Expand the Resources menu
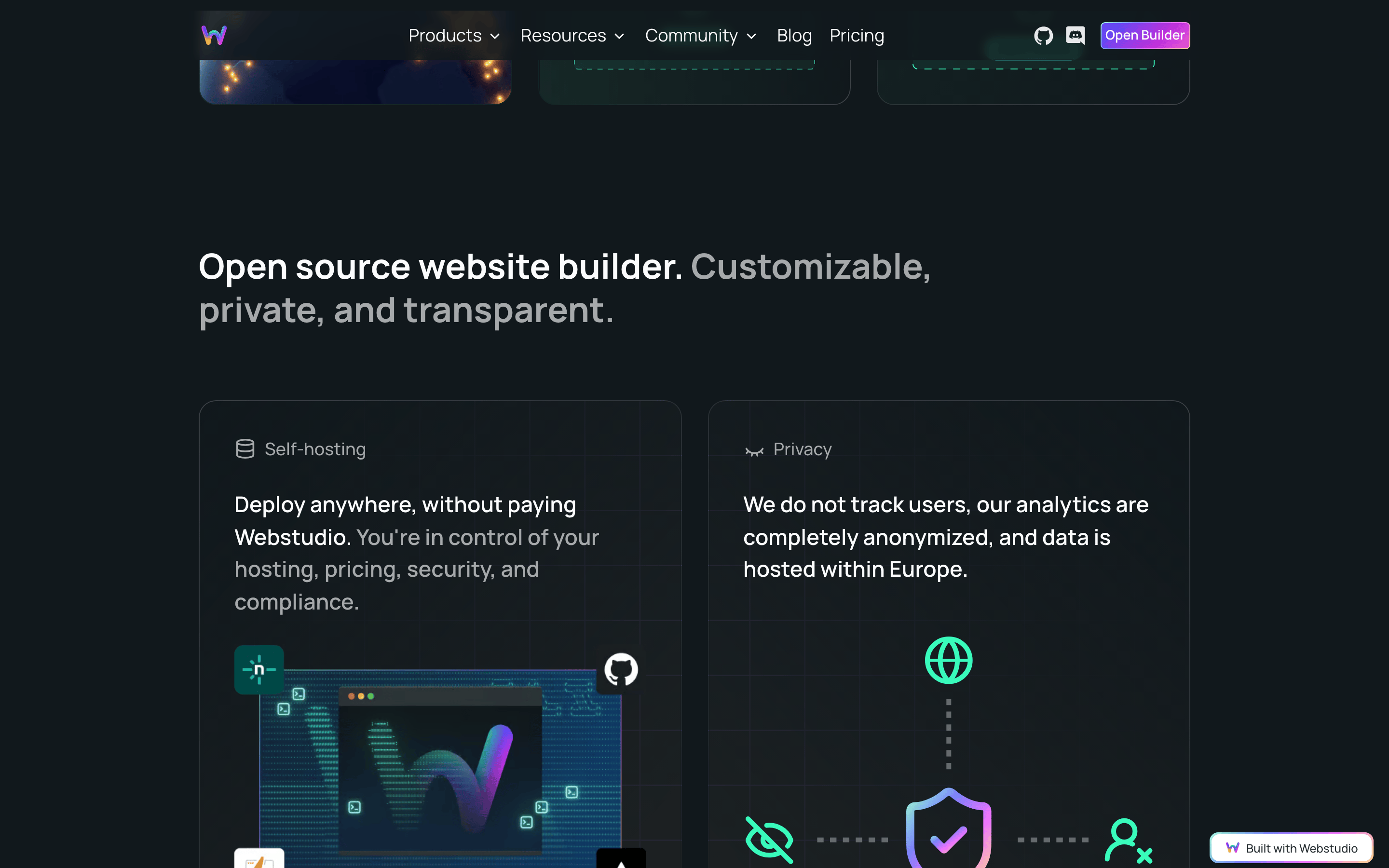The image size is (1389, 868). pos(572,36)
